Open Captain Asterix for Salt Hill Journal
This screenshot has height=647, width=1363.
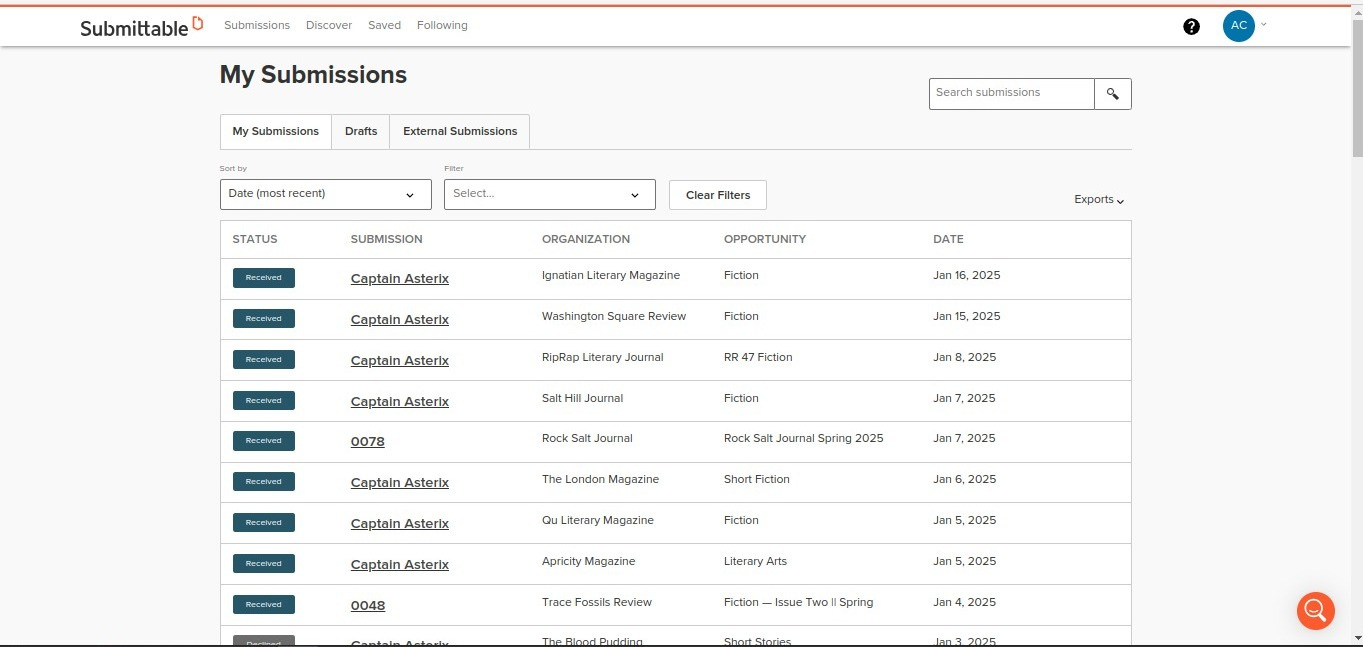tap(399, 402)
